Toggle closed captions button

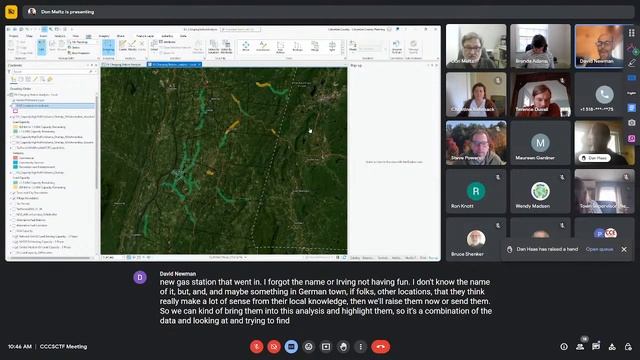(291, 347)
